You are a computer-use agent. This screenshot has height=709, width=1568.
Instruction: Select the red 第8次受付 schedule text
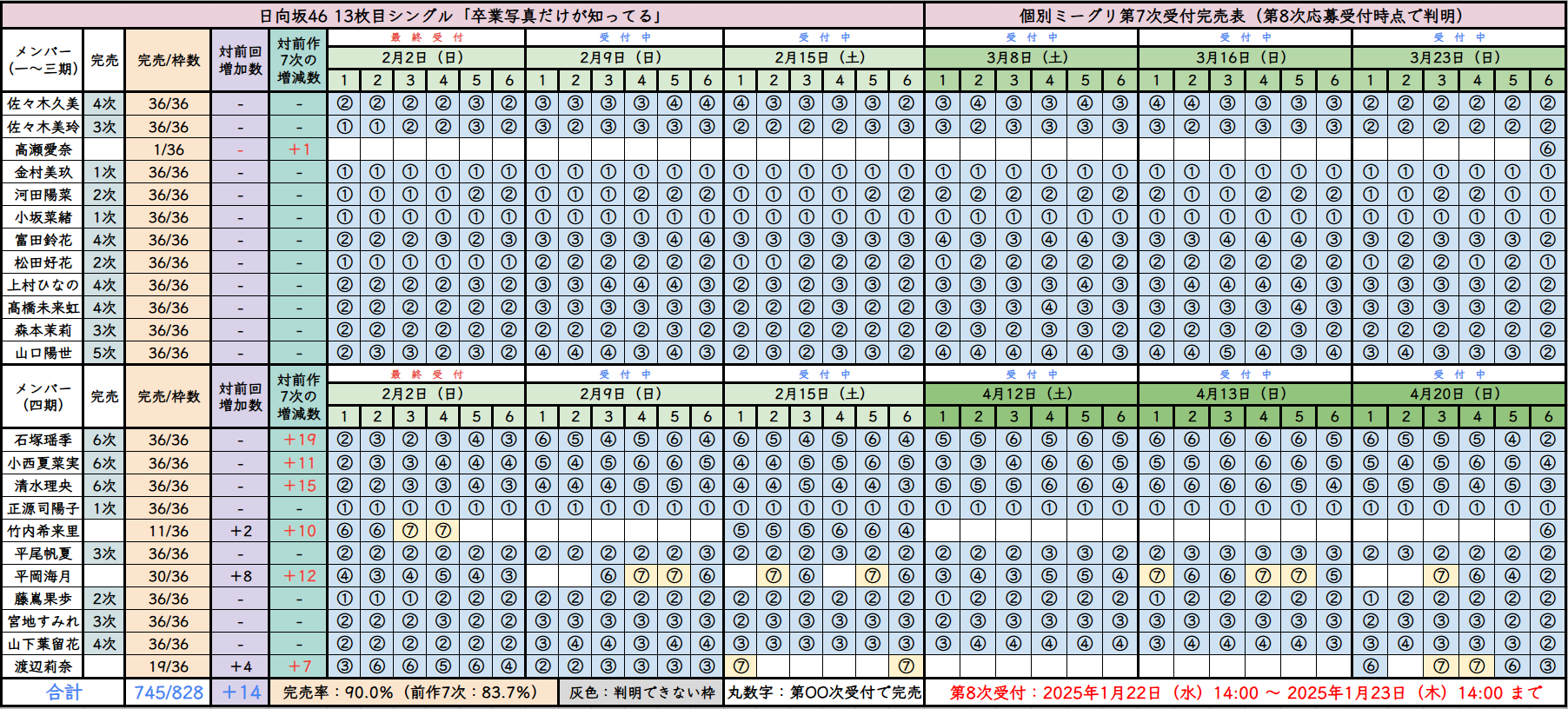coord(1246,692)
